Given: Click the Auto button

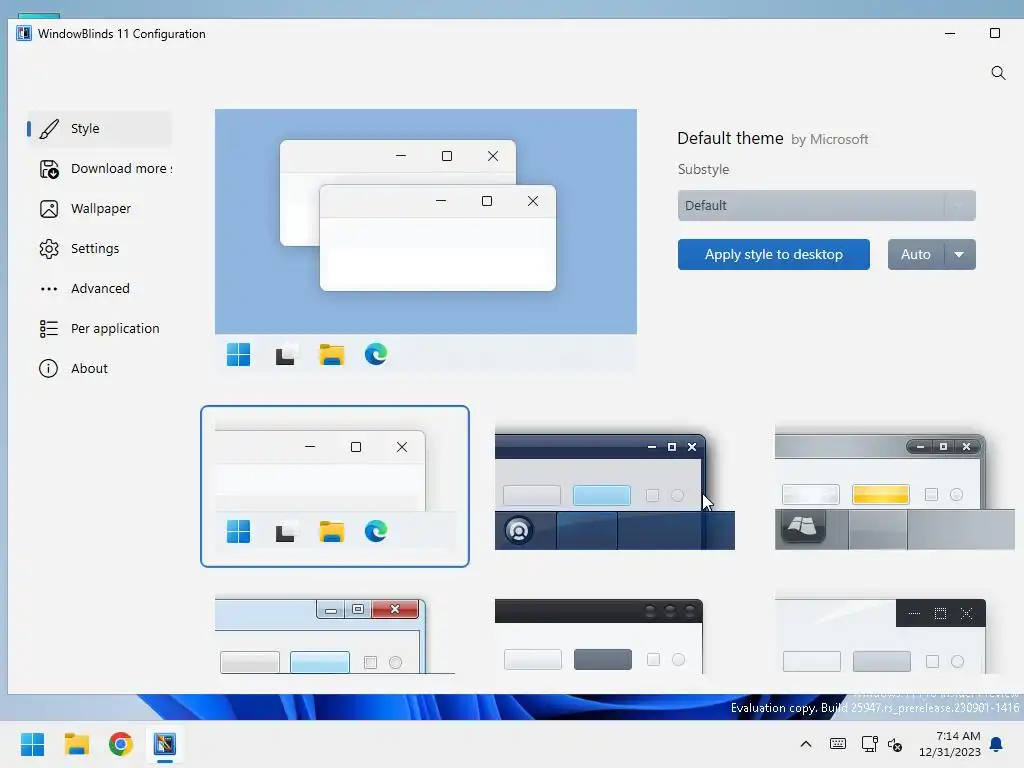Looking at the screenshot, I should coord(916,254).
